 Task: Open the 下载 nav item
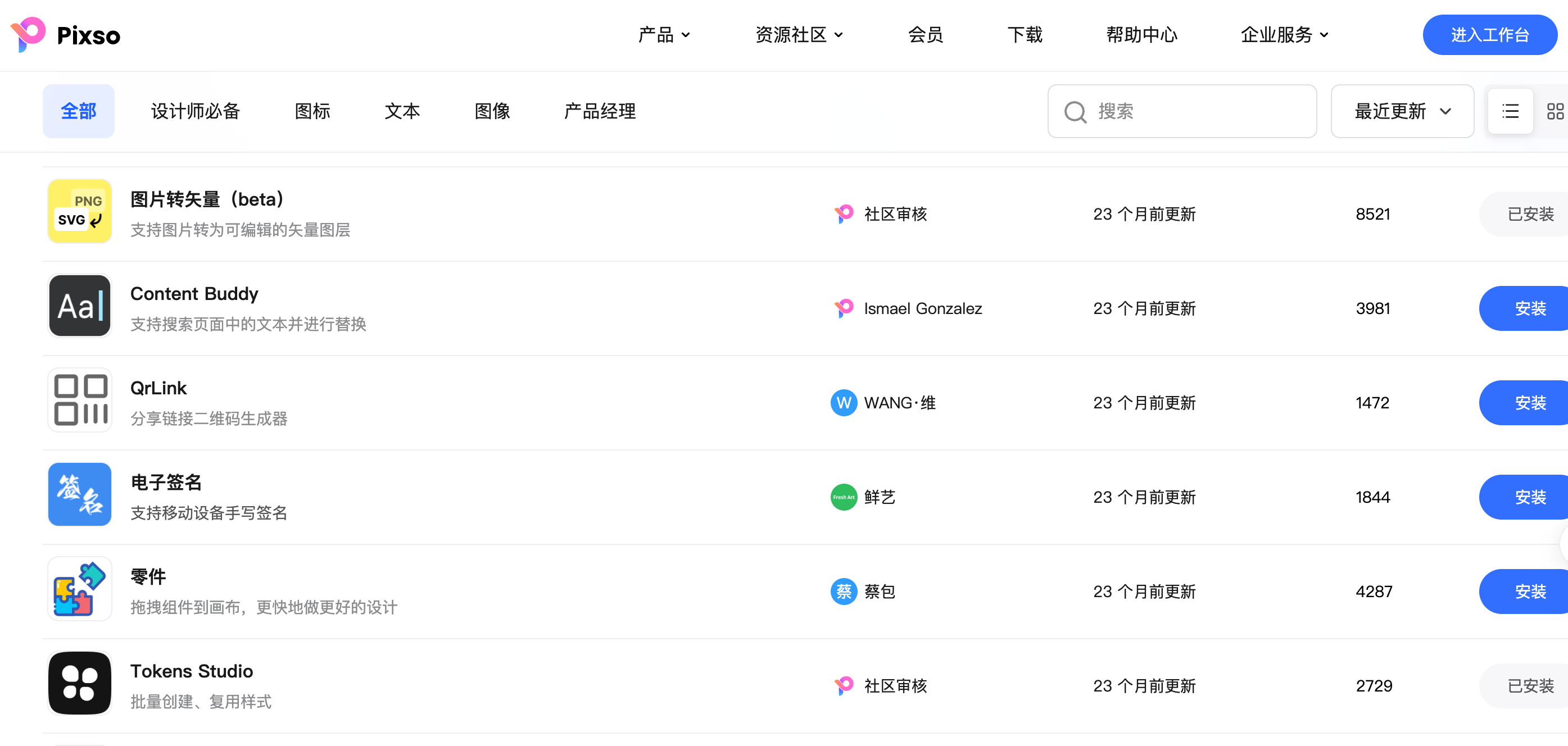pyautogui.click(x=1025, y=35)
